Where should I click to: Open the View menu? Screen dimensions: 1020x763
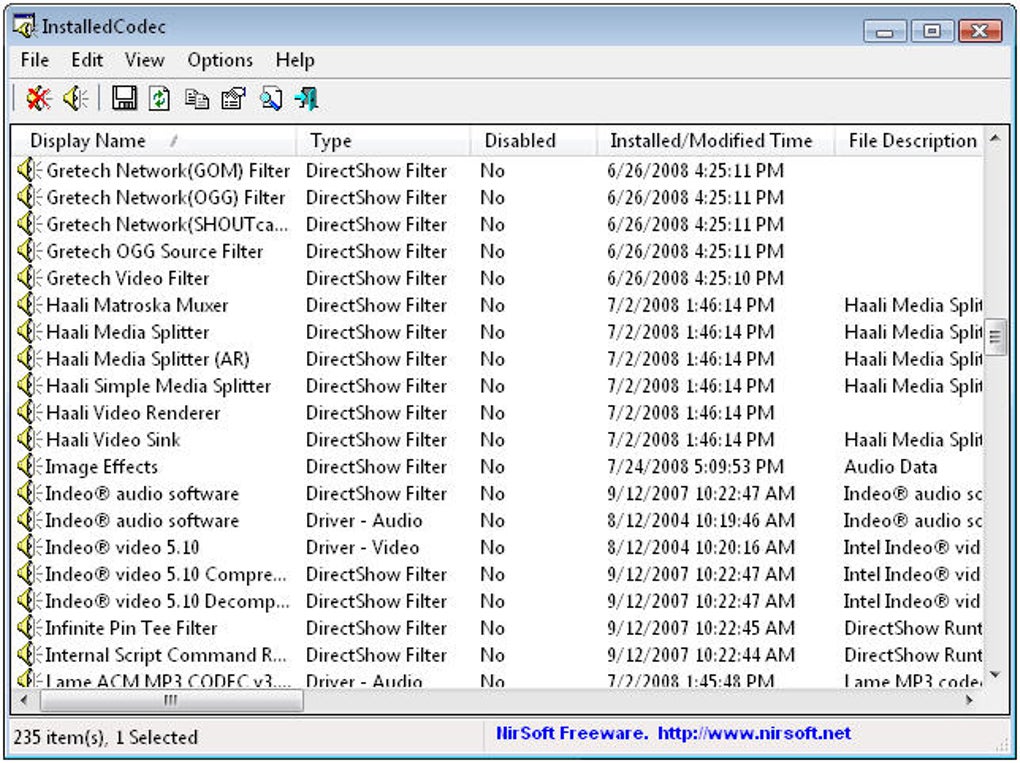(x=144, y=60)
